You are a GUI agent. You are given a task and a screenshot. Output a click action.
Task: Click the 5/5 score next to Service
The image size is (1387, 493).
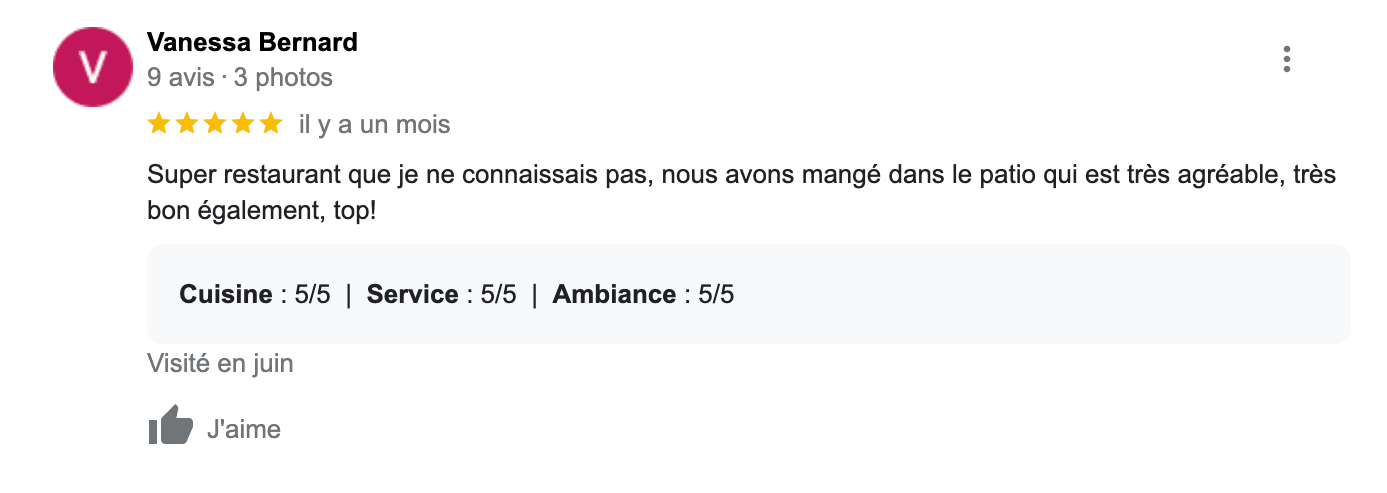click(x=498, y=295)
